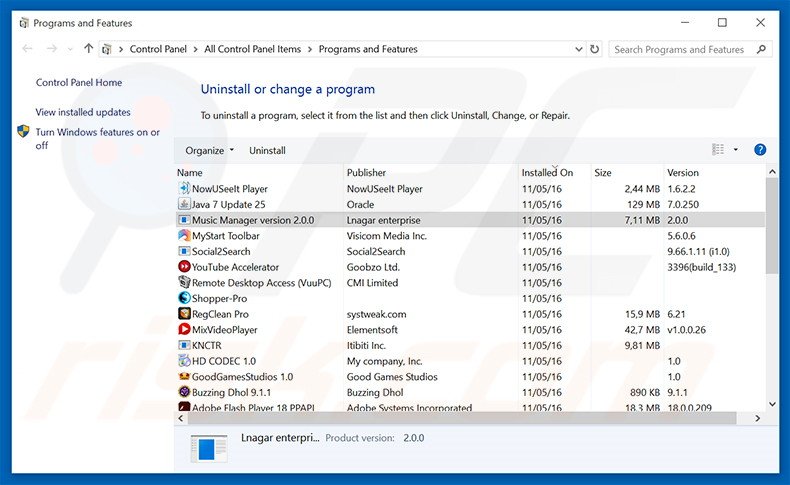Click the MyStart Toolbar program icon
The image size is (790, 485).
point(184,235)
